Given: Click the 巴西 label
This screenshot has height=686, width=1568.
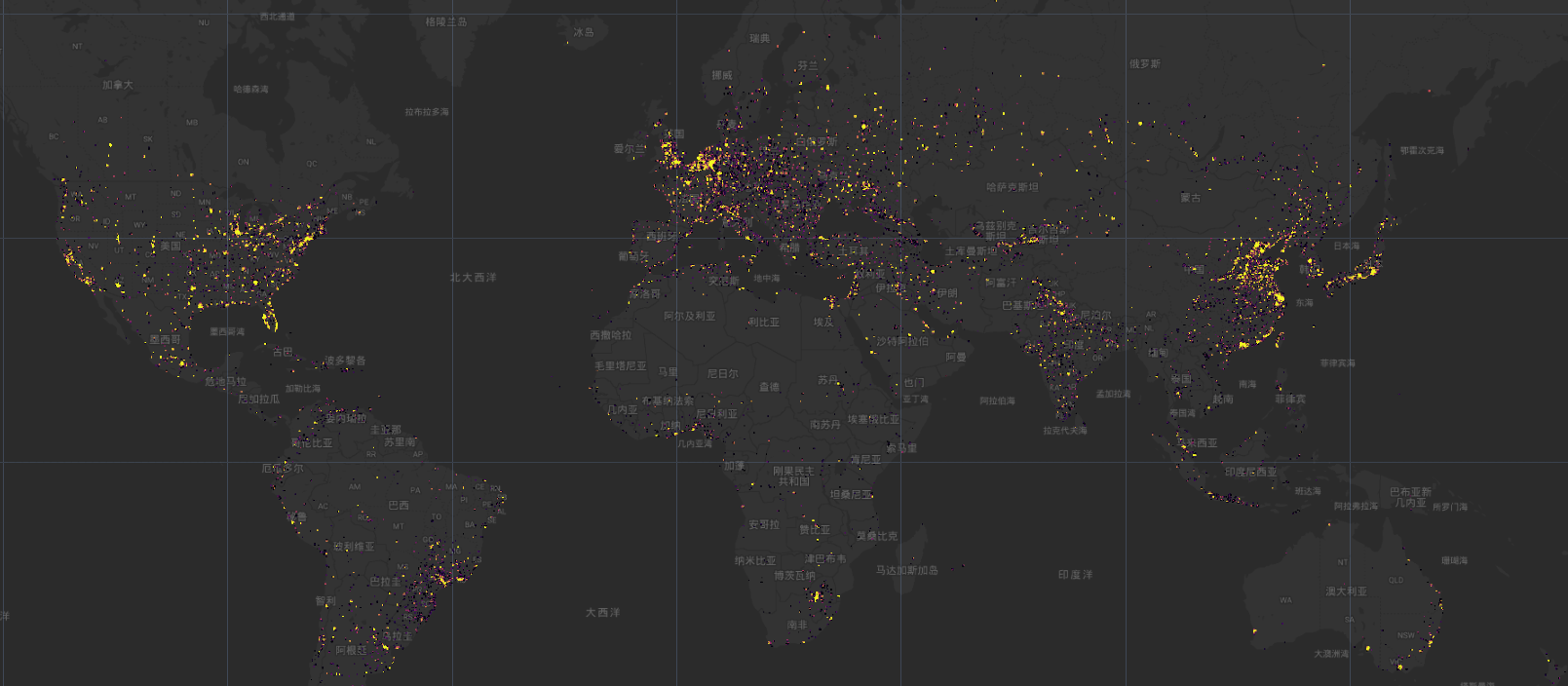Looking at the screenshot, I should click(399, 506).
